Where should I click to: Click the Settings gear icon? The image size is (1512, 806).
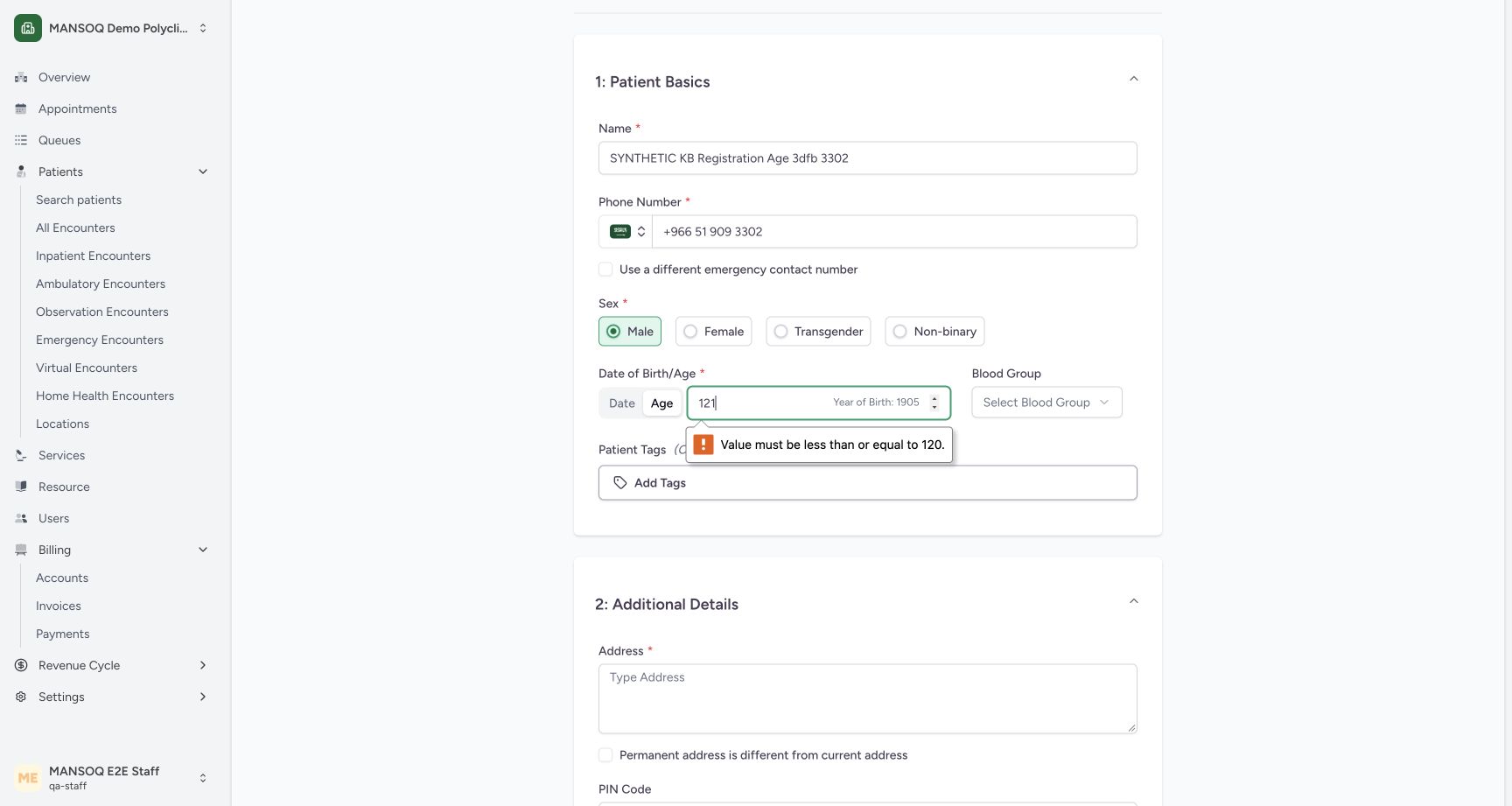tap(21, 697)
